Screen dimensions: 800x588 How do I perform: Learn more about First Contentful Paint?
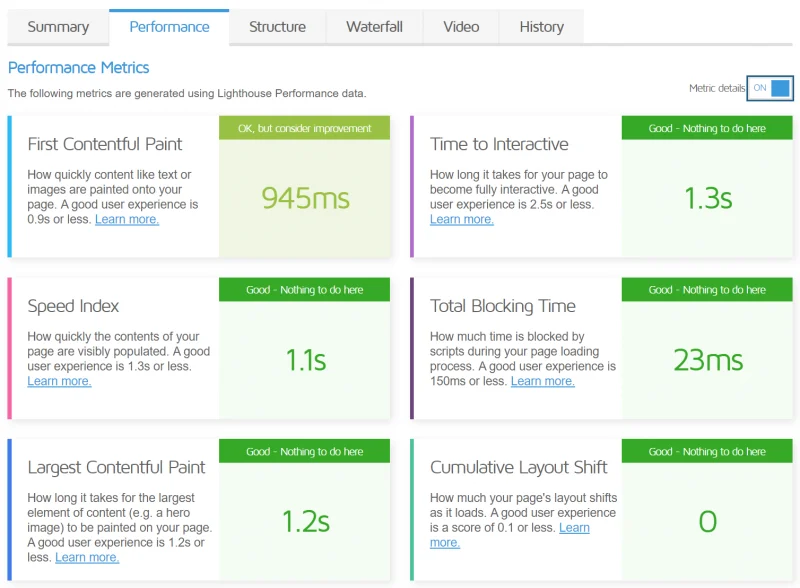(126, 219)
